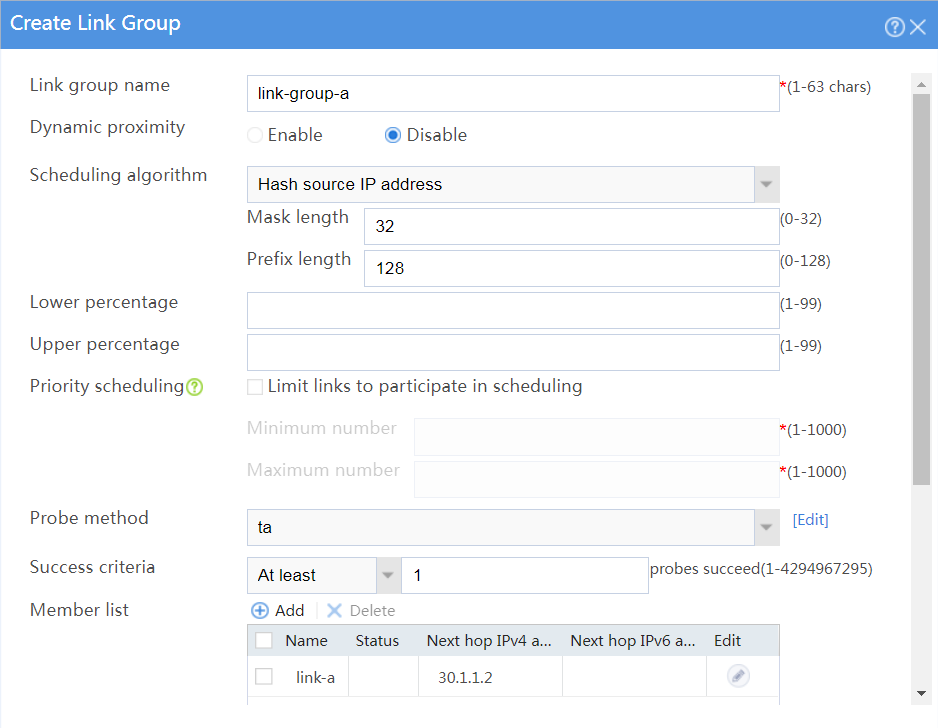Screen dimensions: 938x728
Task: Toggle the select-all checkbox in member table header
Action: point(264,641)
